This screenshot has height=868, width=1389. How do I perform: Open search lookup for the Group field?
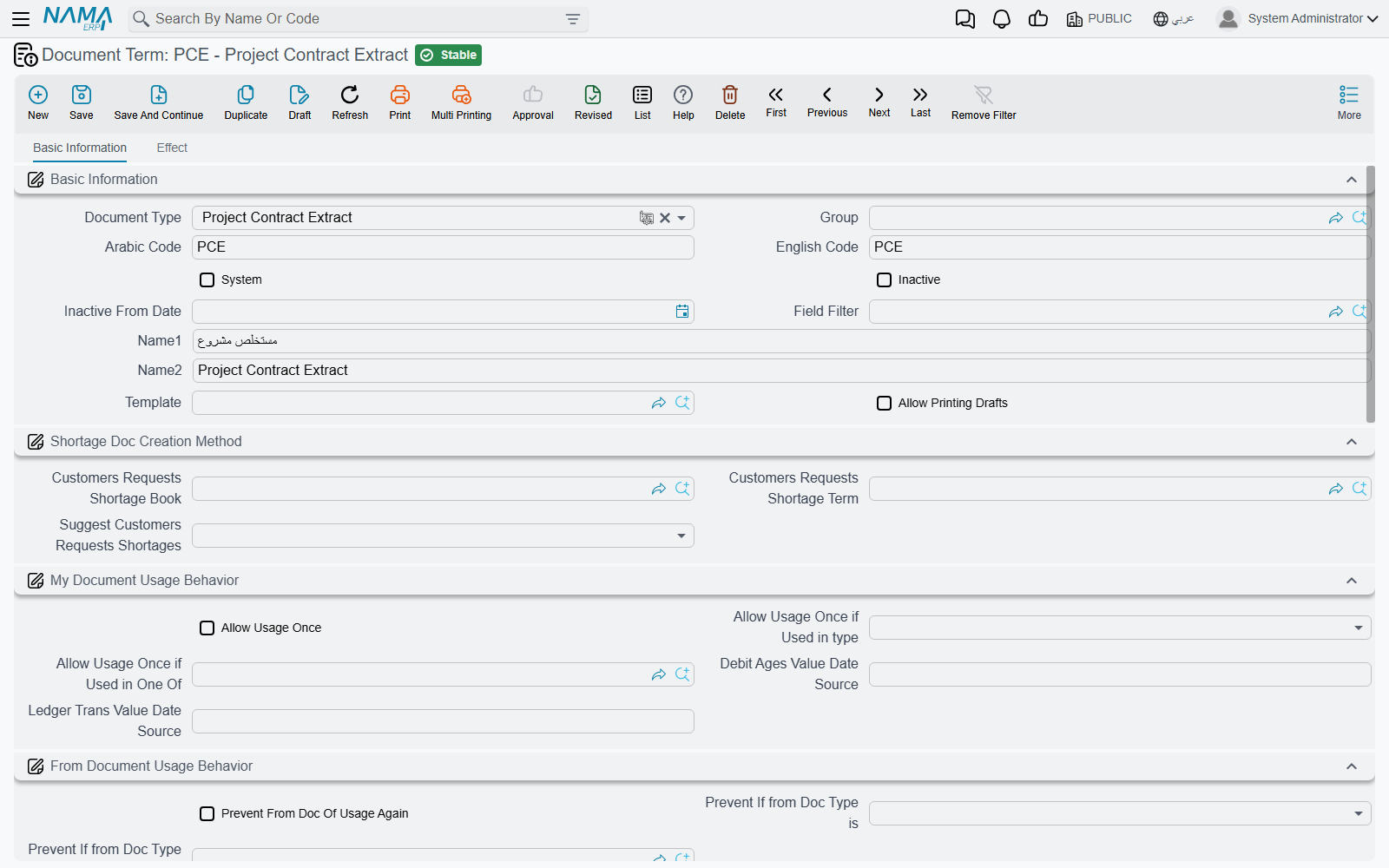1359,218
